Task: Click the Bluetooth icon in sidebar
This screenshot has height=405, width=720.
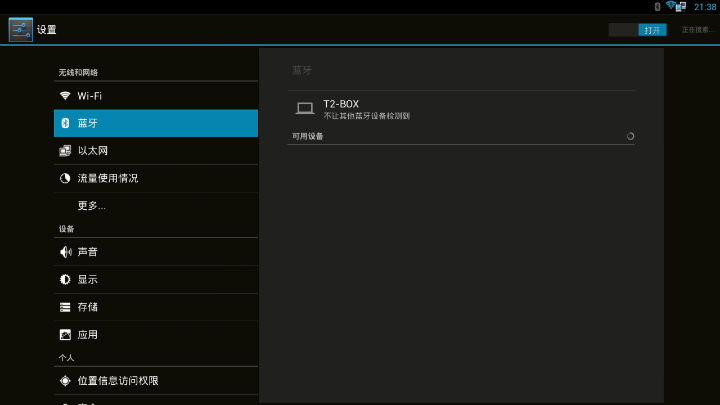Action: pos(65,123)
